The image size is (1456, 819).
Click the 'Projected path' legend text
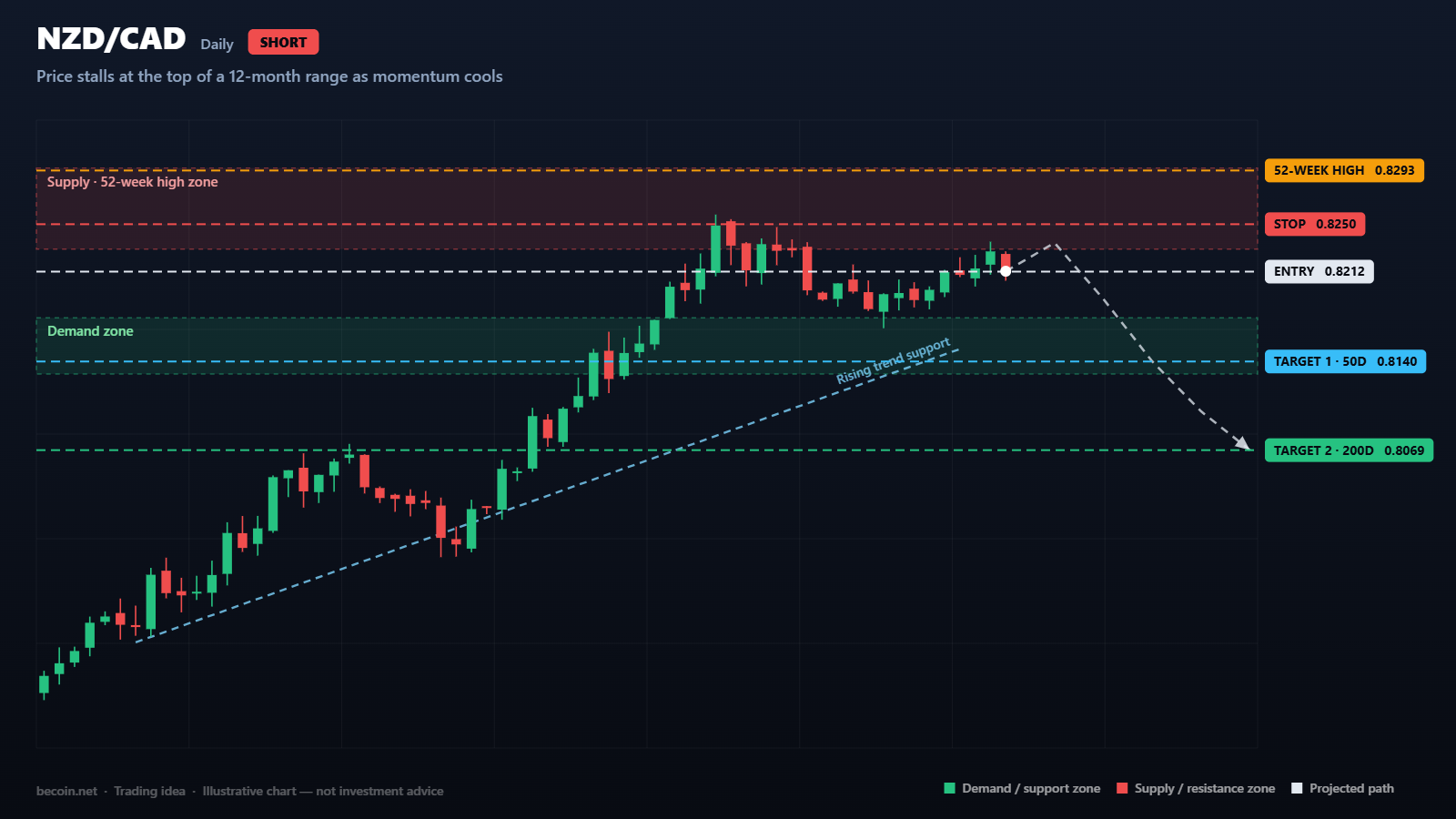pos(1351,789)
